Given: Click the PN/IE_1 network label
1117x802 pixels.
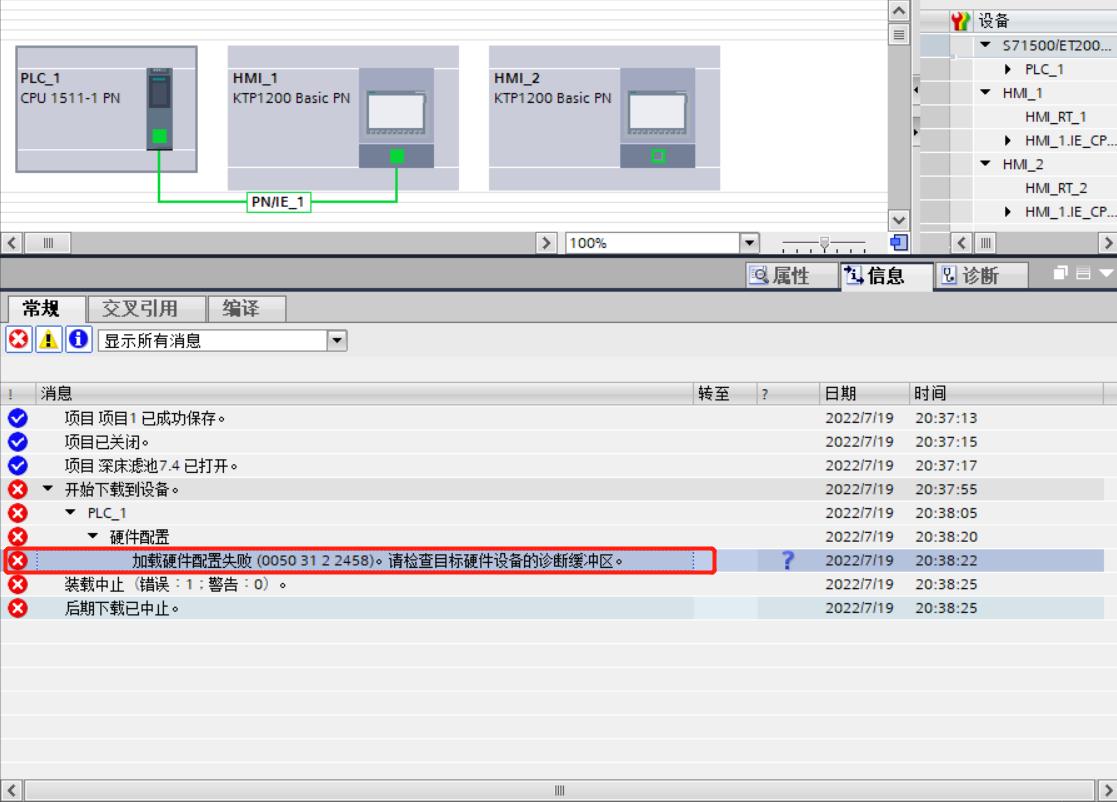Looking at the screenshot, I should tap(278, 204).
